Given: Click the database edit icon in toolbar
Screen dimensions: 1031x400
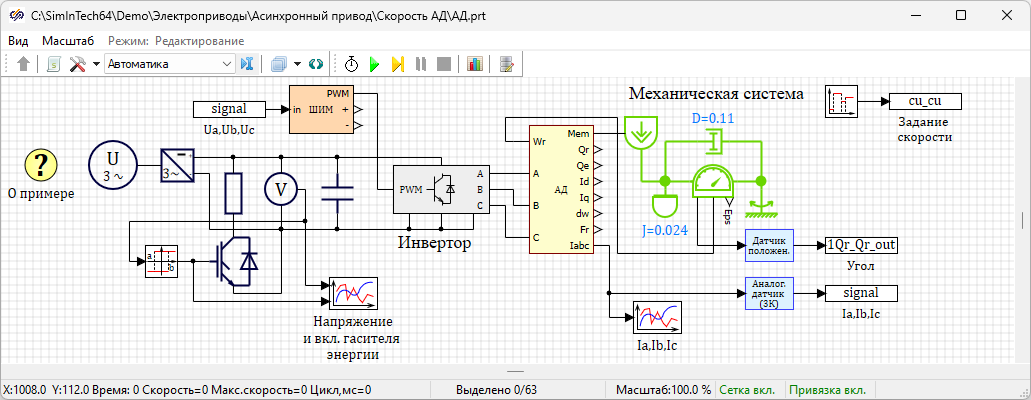Looking at the screenshot, I should point(507,64).
